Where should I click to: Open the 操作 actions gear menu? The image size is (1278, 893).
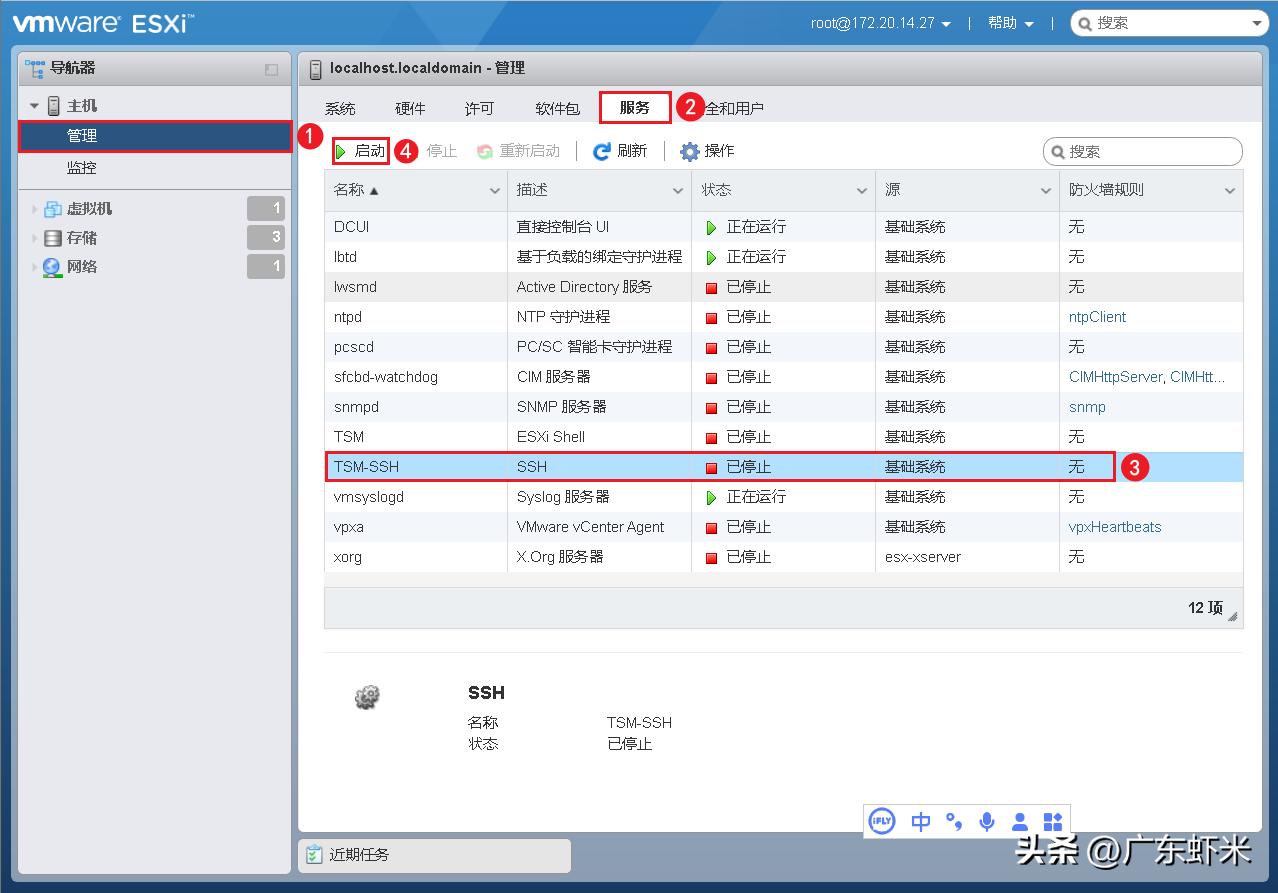[x=689, y=150]
